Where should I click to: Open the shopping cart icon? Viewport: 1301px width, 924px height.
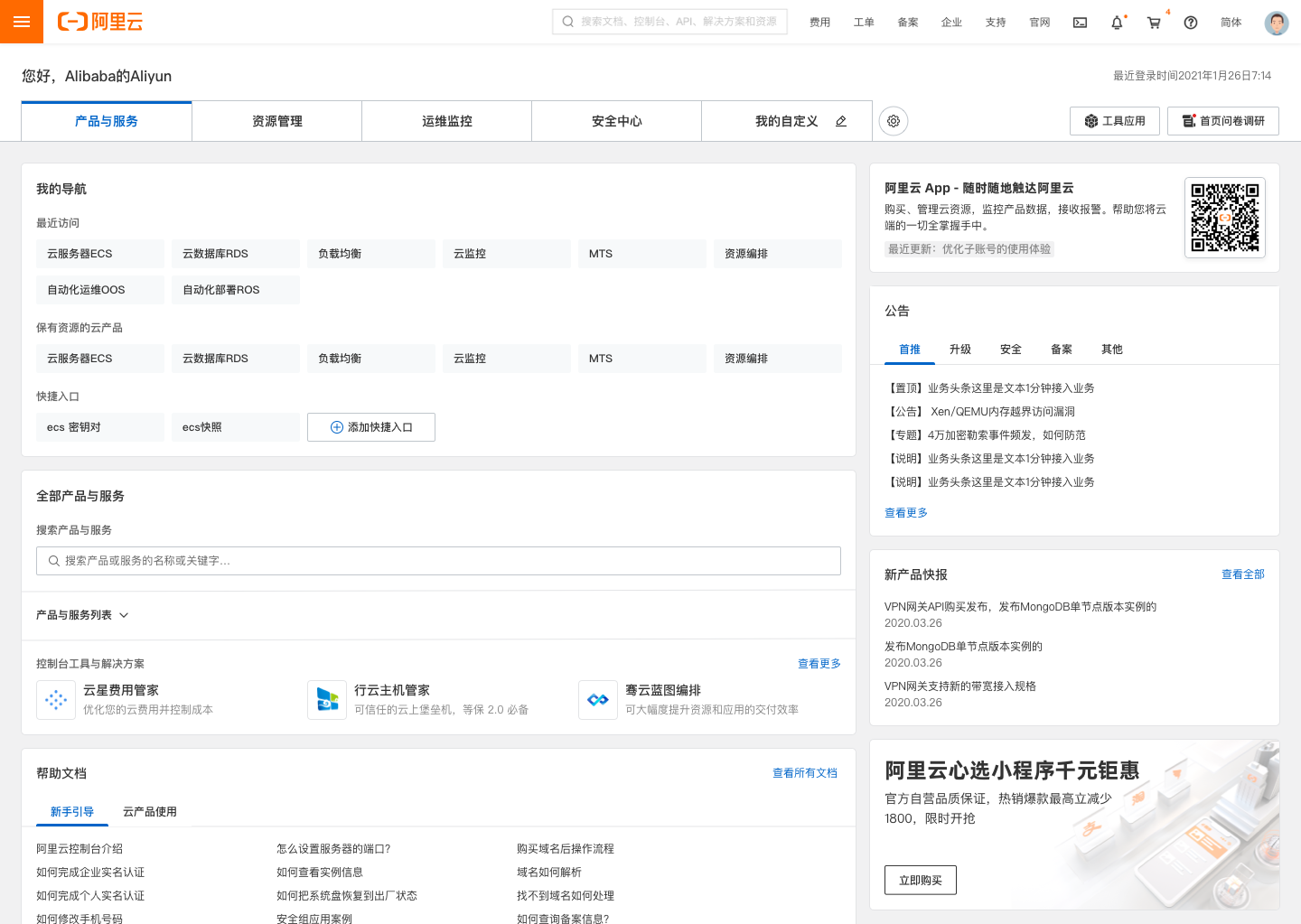tap(1154, 23)
